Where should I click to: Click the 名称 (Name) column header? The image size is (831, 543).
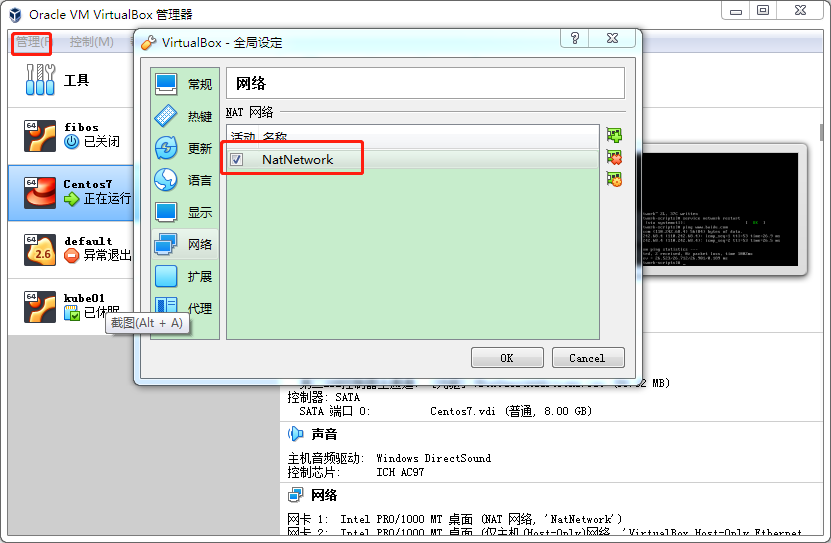coord(275,137)
